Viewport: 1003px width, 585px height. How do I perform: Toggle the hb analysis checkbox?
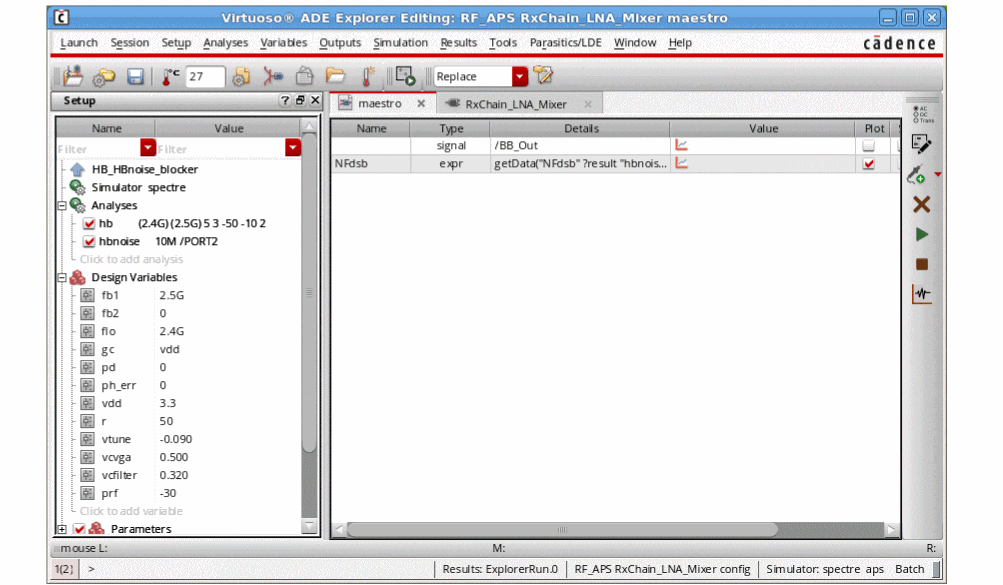tap(89, 224)
